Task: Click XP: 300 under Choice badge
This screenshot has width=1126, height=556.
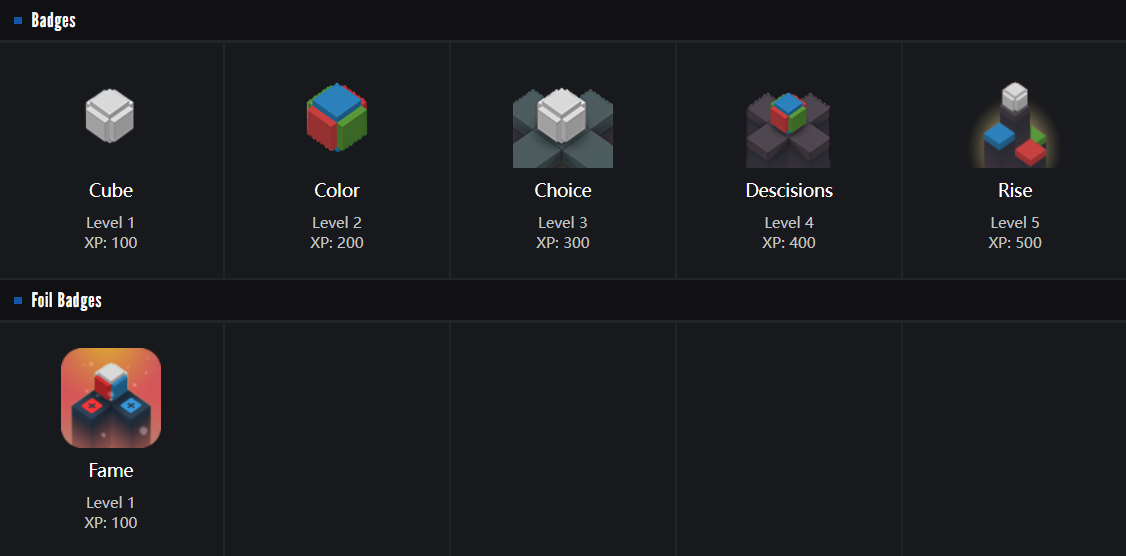Action: coord(563,243)
